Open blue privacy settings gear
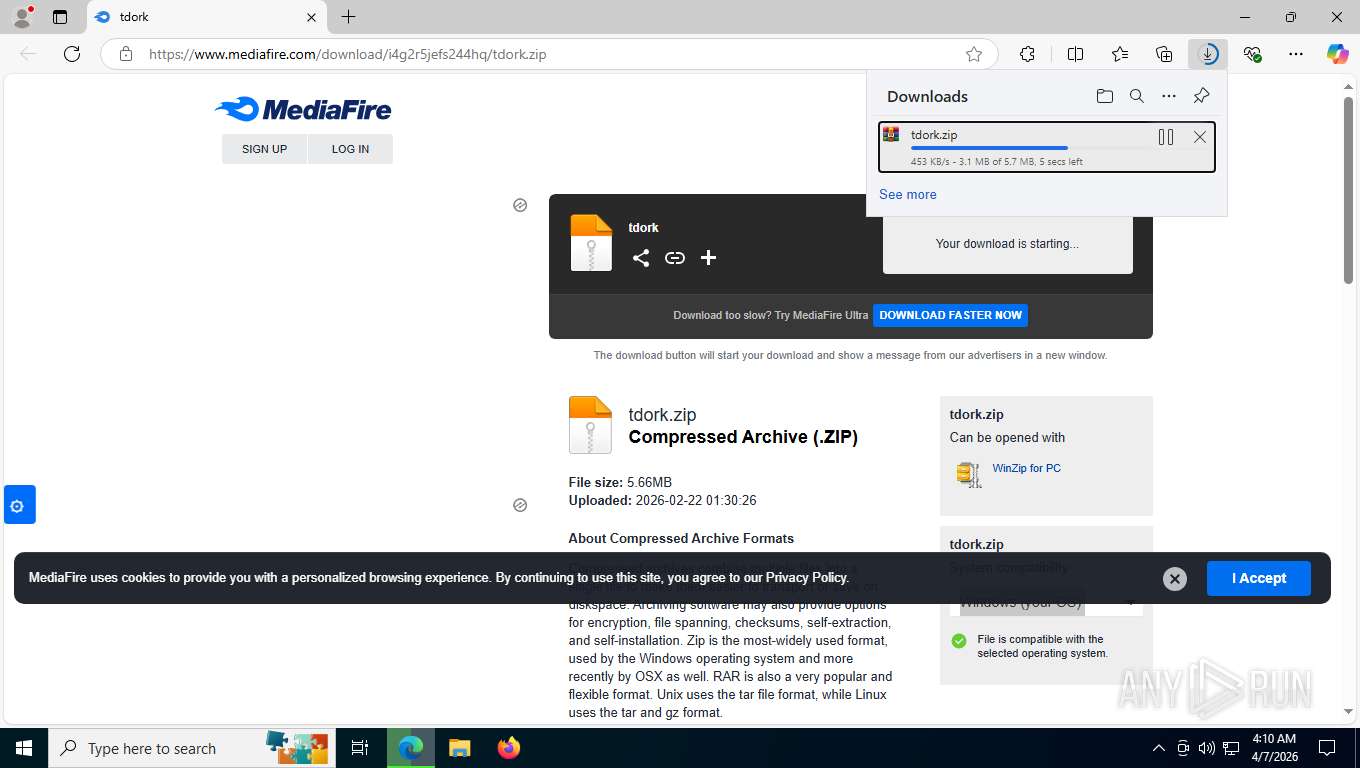Viewport: 1360px width, 768px height. (17, 505)
